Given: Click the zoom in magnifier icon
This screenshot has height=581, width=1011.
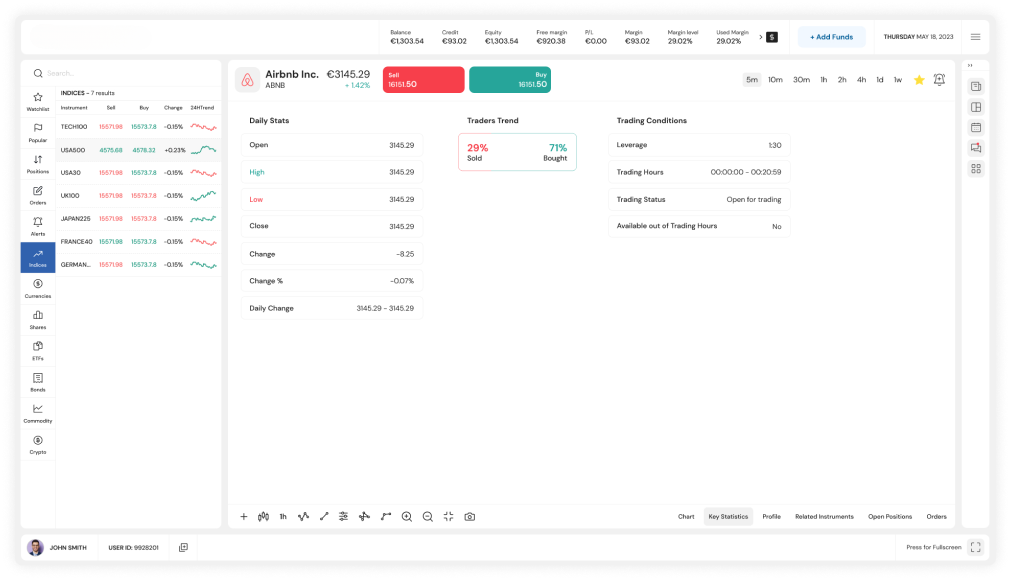Looking at the screenshot, I should click(x=407, y=517).
